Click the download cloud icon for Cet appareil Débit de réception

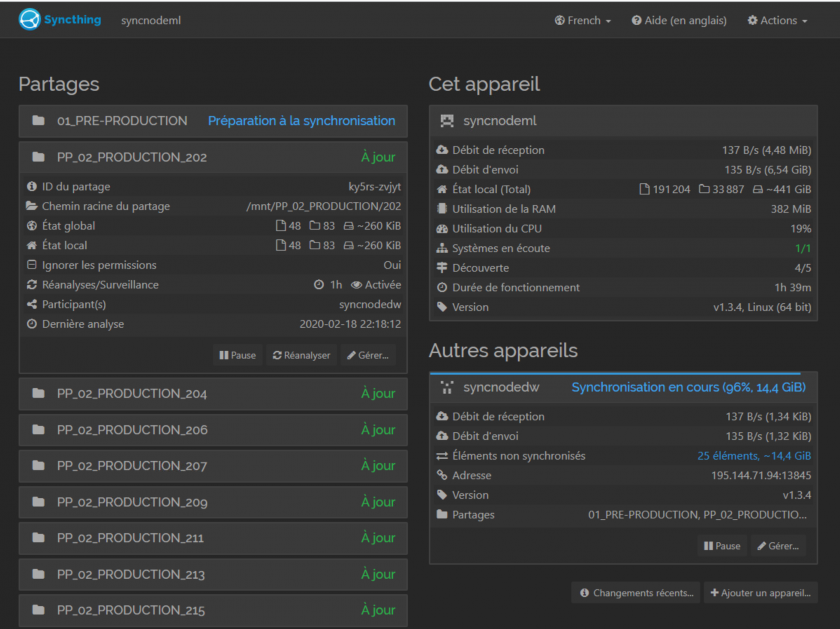click(x=442, y=150)
